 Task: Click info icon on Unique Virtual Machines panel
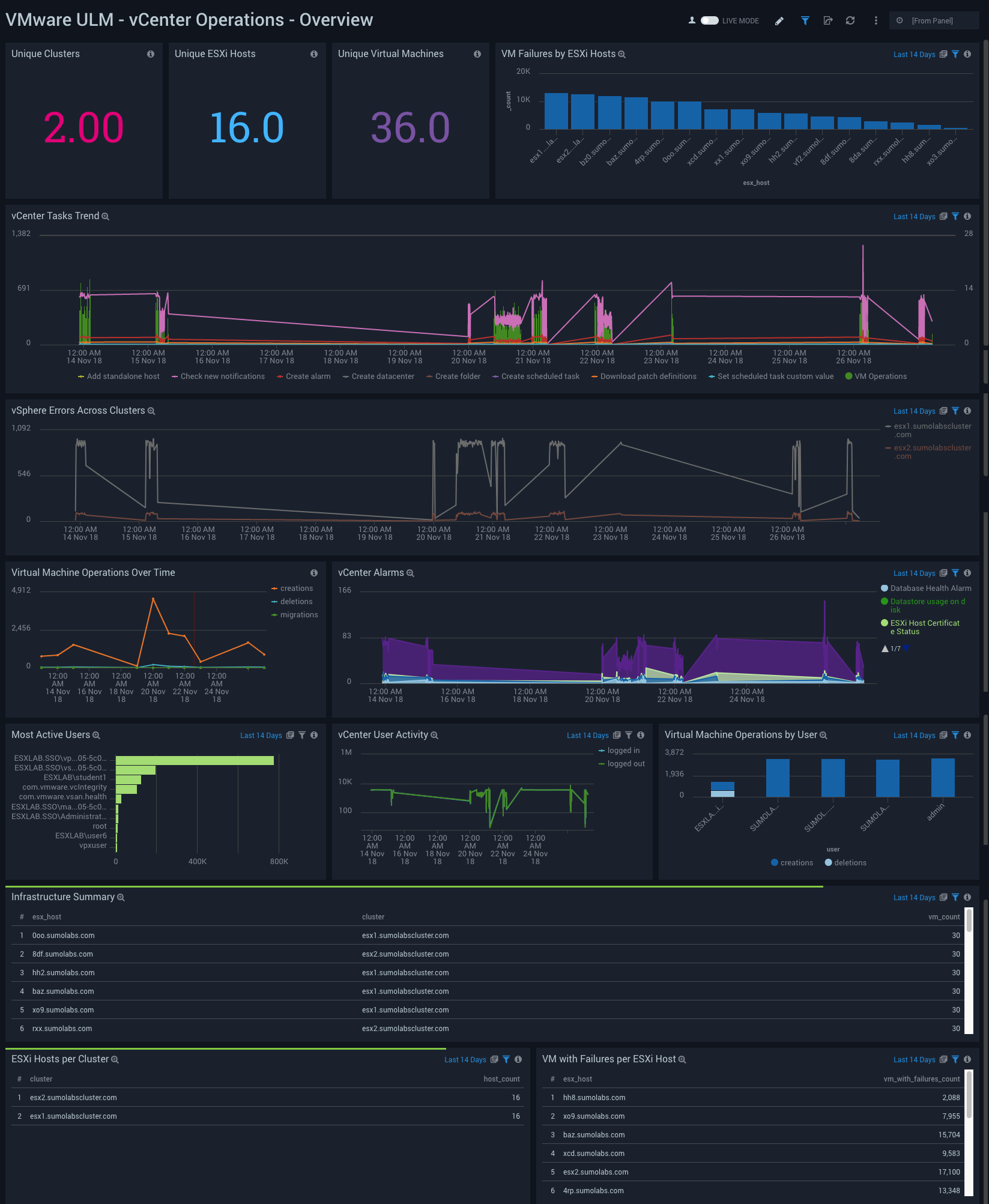coord(477,54)
